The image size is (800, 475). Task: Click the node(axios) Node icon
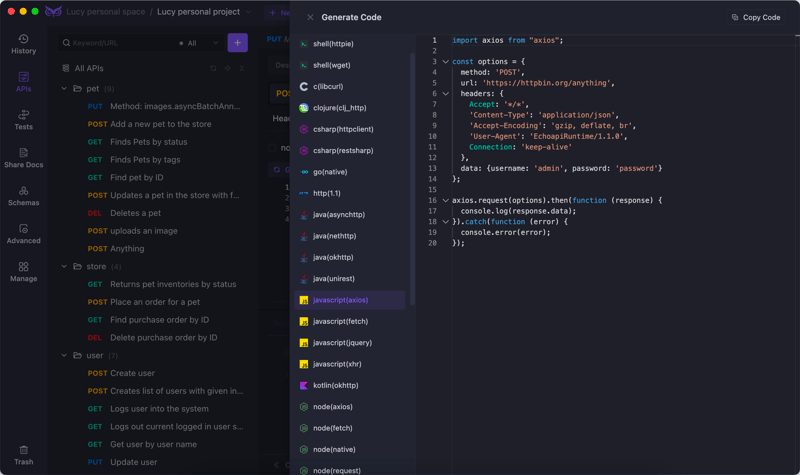(304, 407)
